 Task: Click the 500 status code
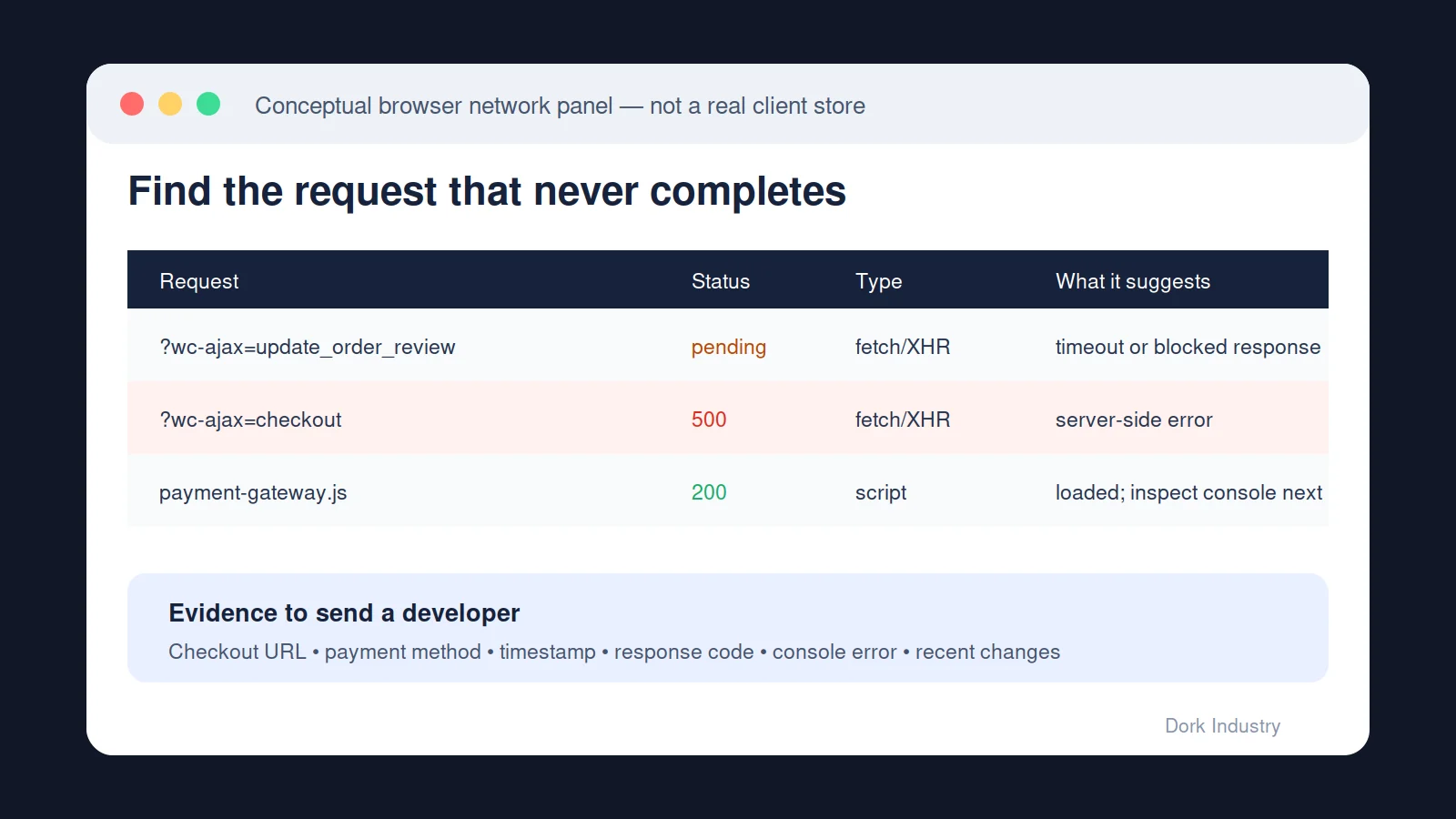[709, 420]
